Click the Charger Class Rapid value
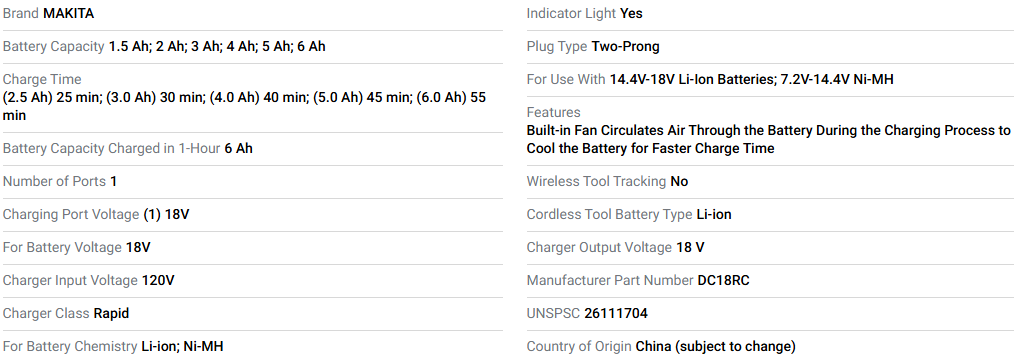This screenshot has height=362, width=1014. pos(111,314)
